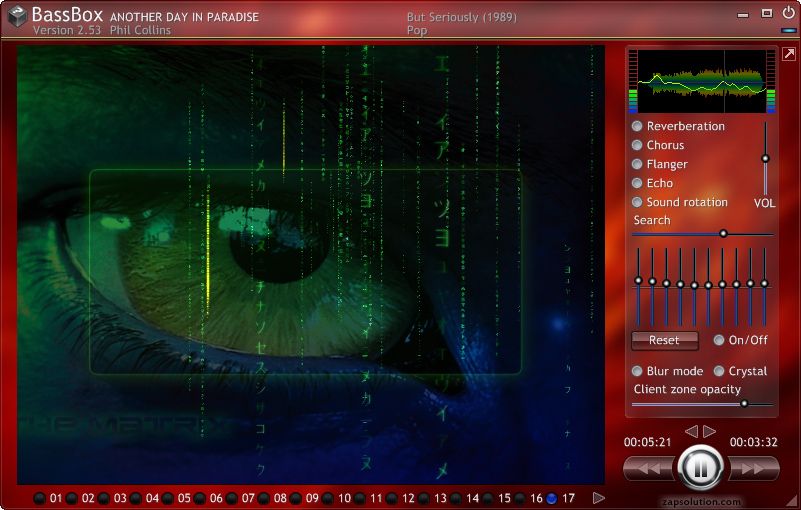The height and width of the screenshot is (510, 801).
Task: Click the Version 2.53 text
Action: point(67,30)
